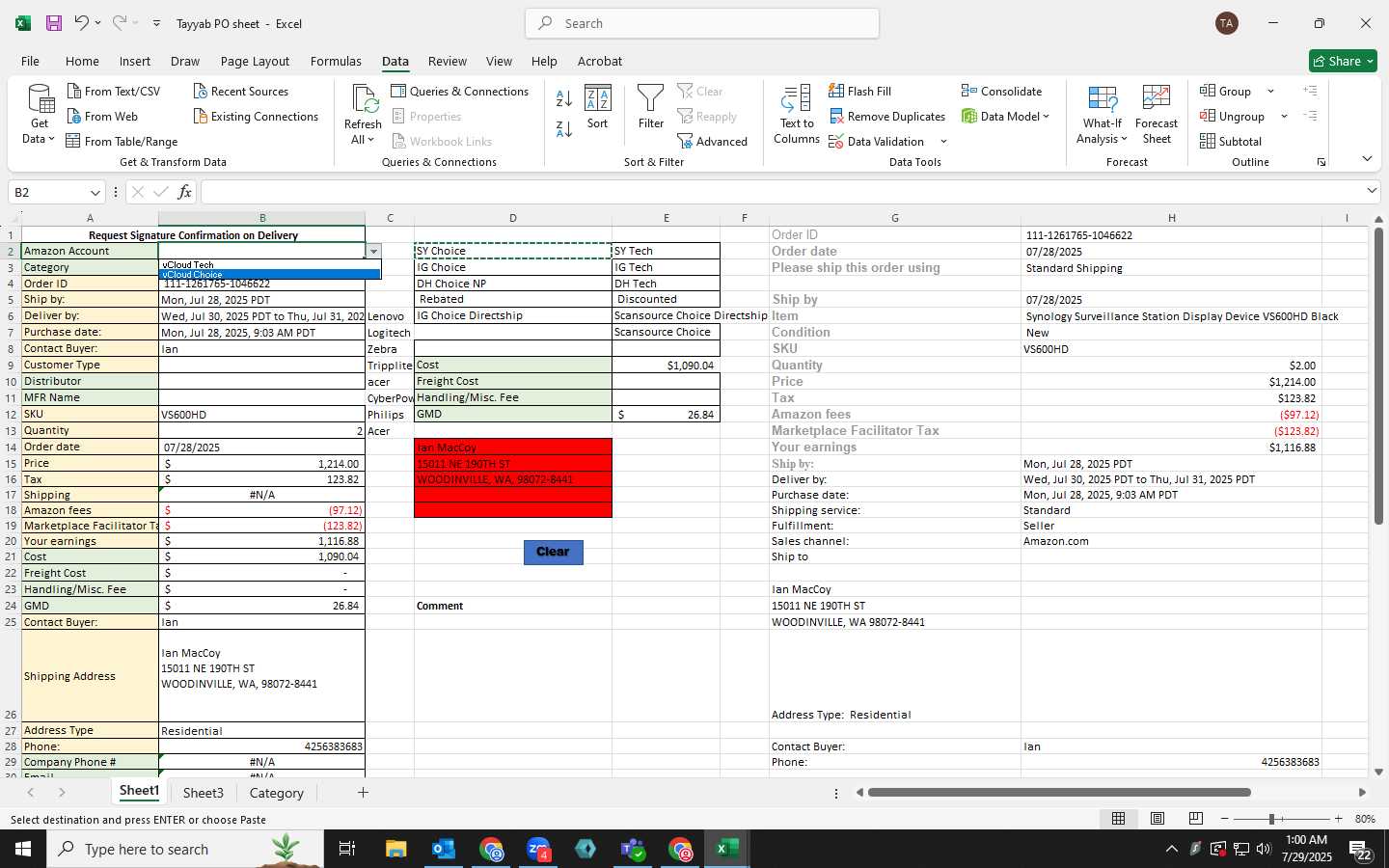This screenshot has height=868, width=1389.
Task: Expand Data Validation dropdown arrow
Action: tap(943, 141)
